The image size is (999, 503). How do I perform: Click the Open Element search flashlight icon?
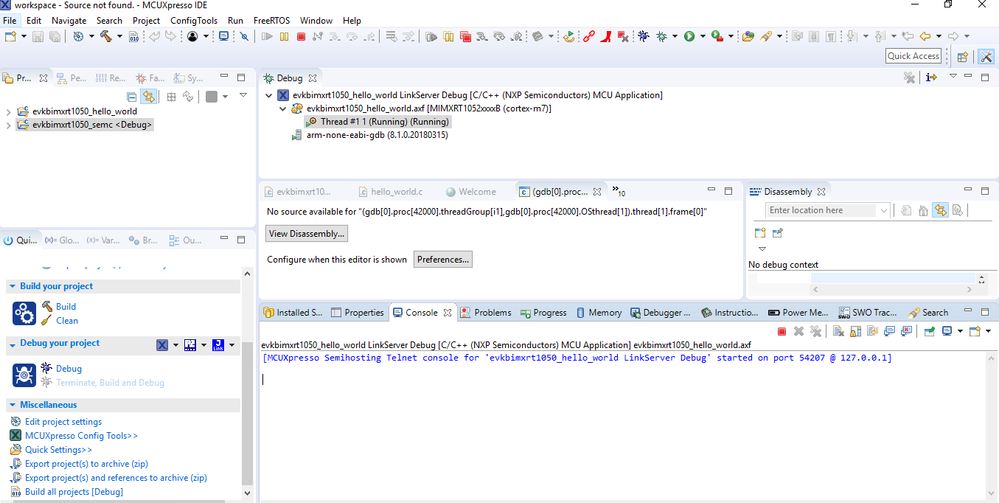click(x=766, y=36)
